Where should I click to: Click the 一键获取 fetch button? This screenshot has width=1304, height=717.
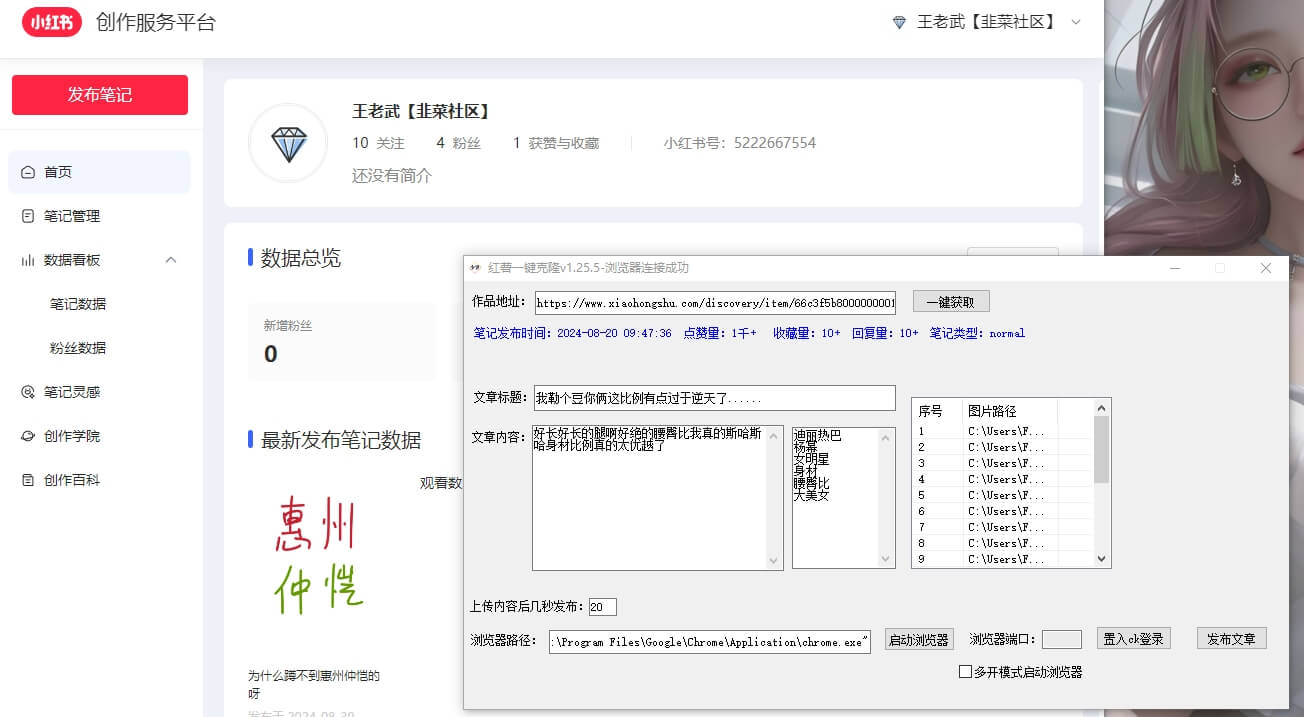(x=950, y=301)
